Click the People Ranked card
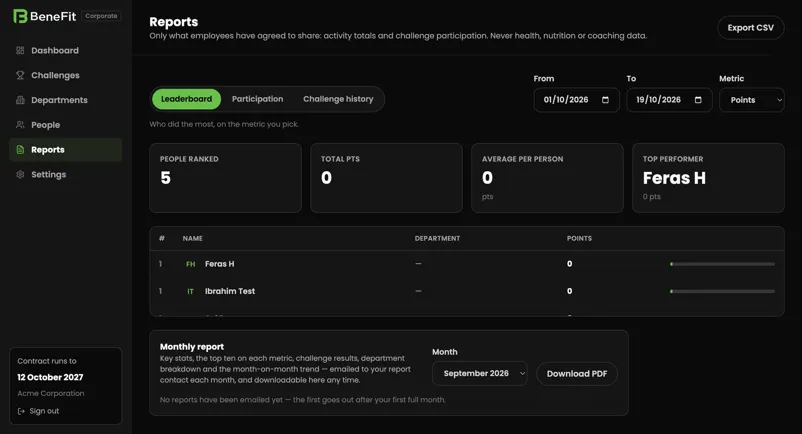Image resolution: width=802 pixels, height=434 pixels. (x=226, y=178)
